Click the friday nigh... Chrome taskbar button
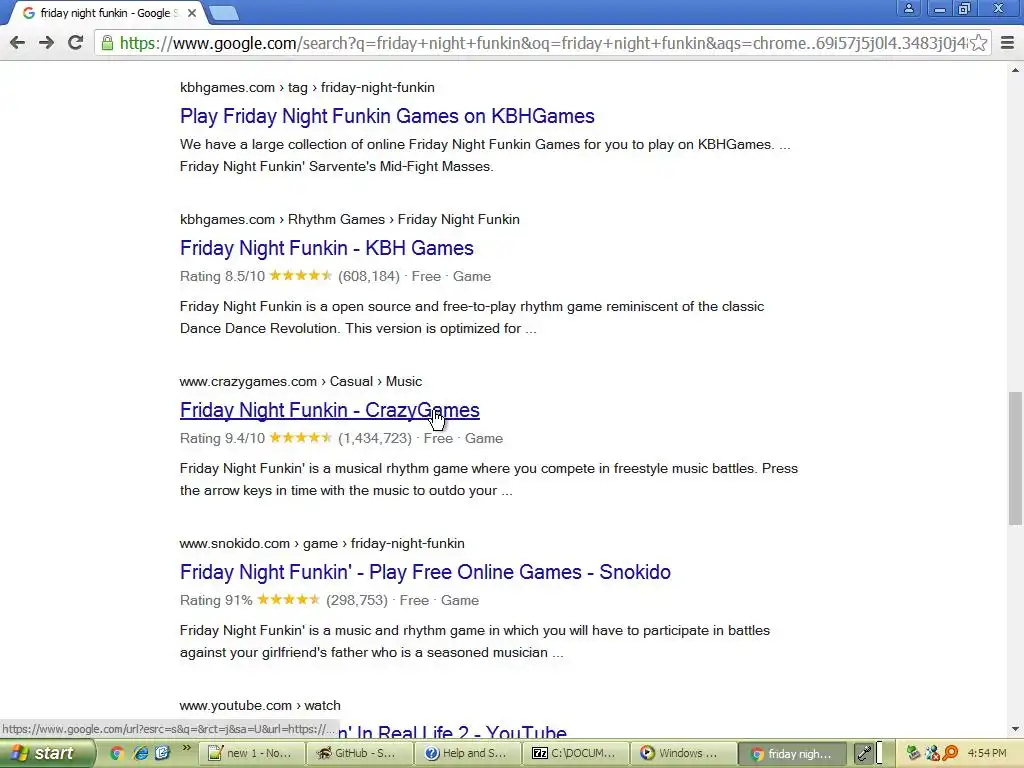1024x768 pixels. coord(793,753)
